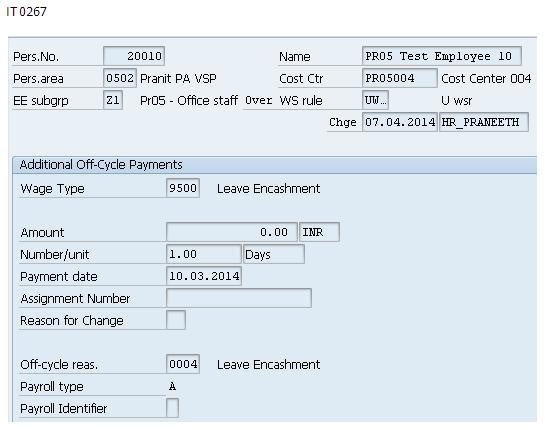Viewport: 545px width, 430px height.
Task: Click the empty Assignment Number field
Action: click(x=239, y=298)
